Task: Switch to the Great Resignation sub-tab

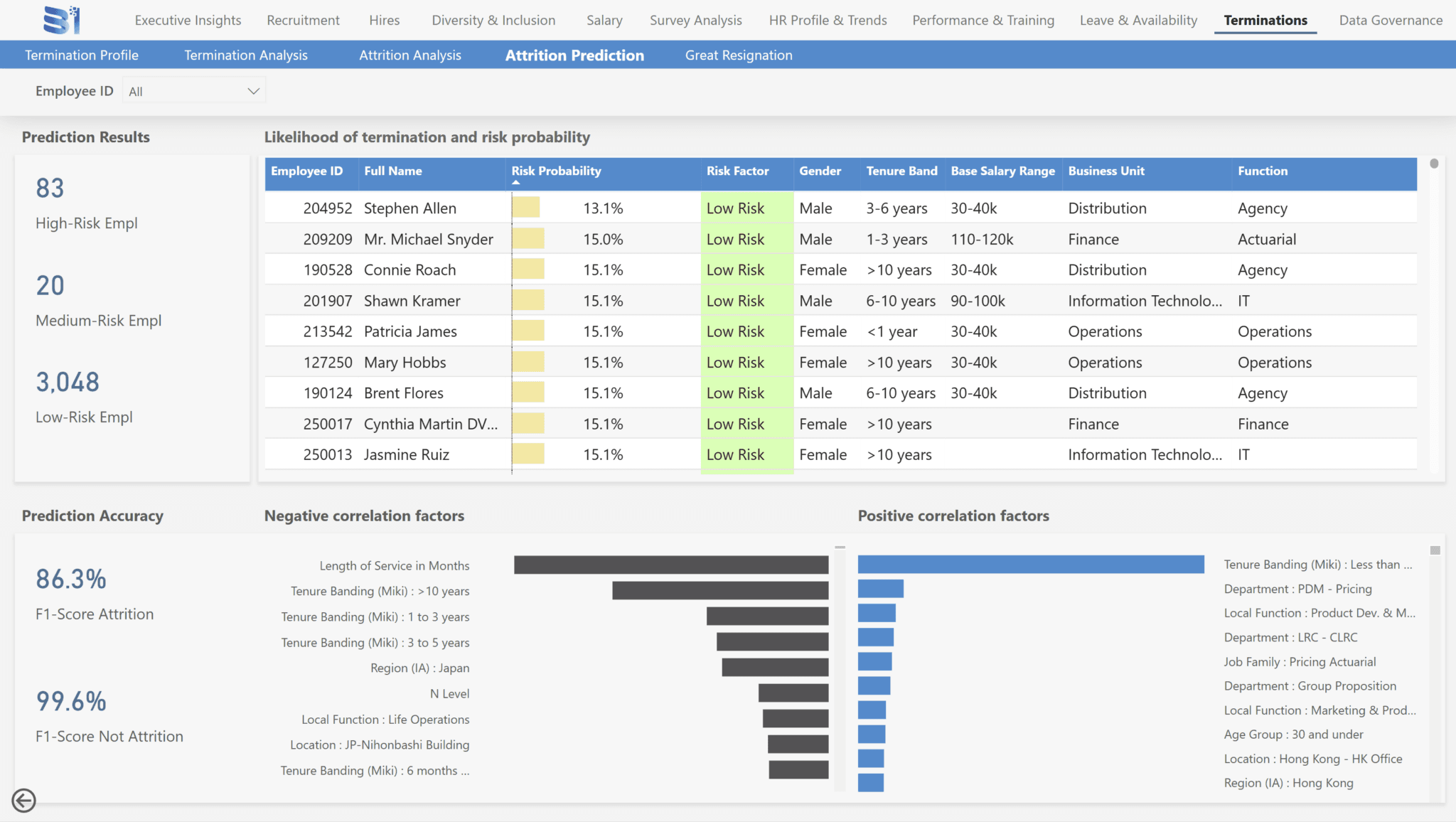Action: coord(739,55)
